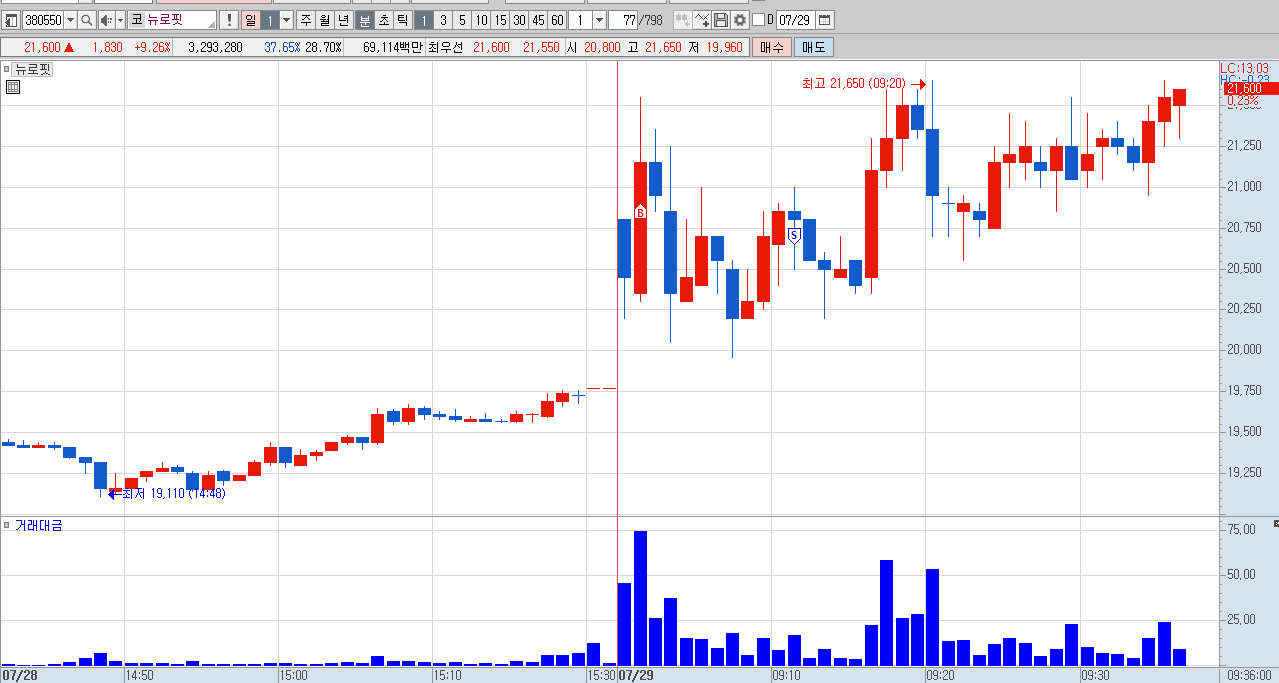Screen dimensions: 1279x683
Task: Click the speaker sound alert icon
Action: (106, 20)
